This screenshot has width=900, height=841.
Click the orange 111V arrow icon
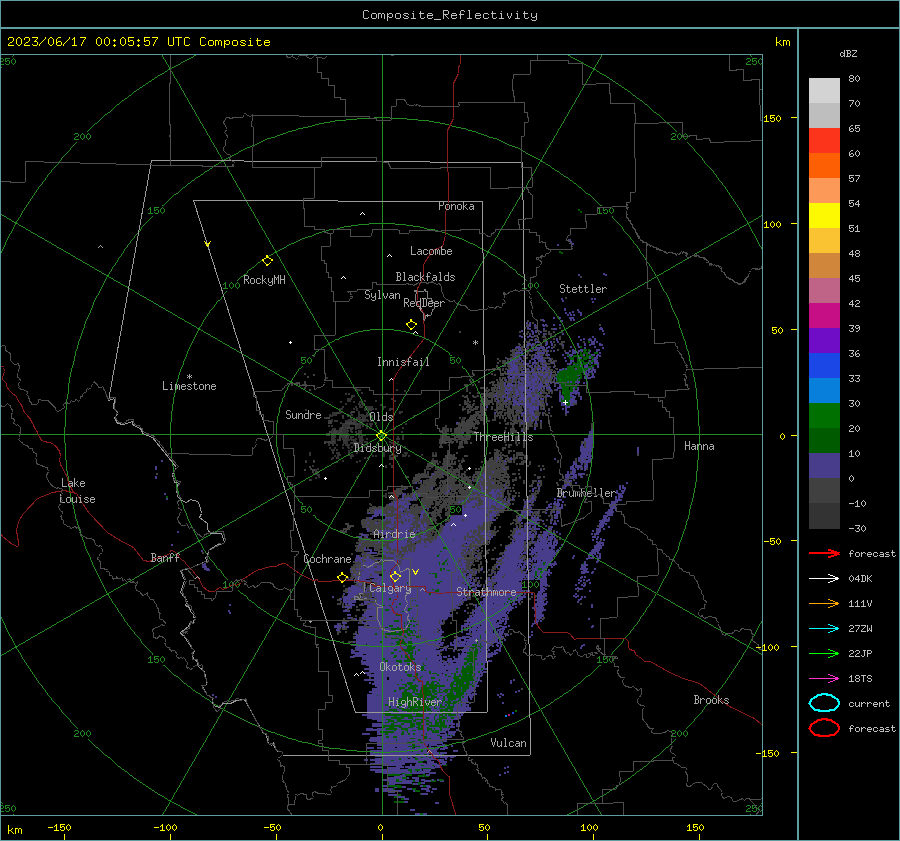click(x=824, y=603)
